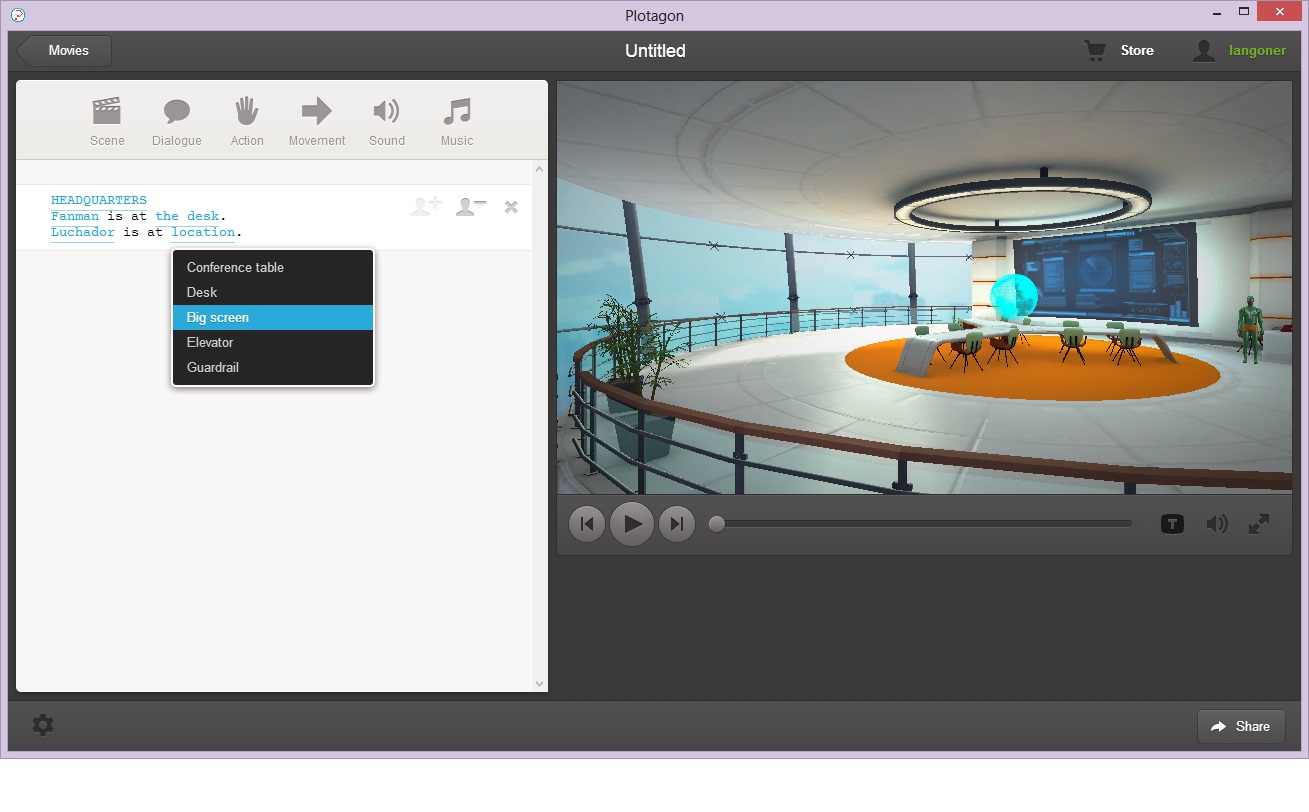Open the langoner user profile
The image size is (1309, 812).
(1204, 51)
